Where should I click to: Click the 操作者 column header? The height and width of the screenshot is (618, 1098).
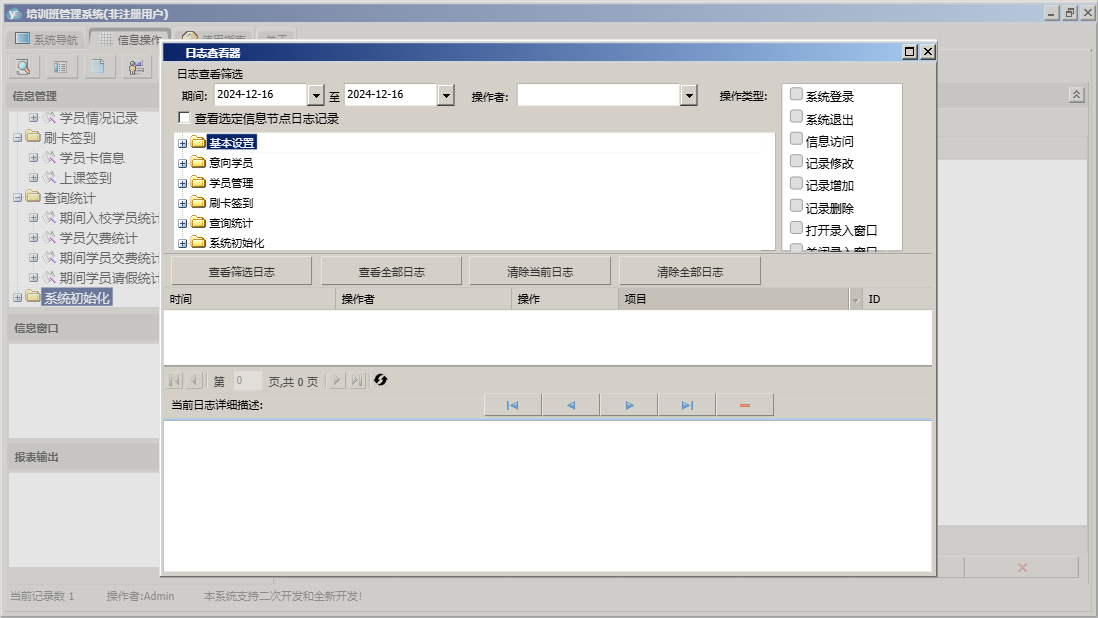pos(424,299)
